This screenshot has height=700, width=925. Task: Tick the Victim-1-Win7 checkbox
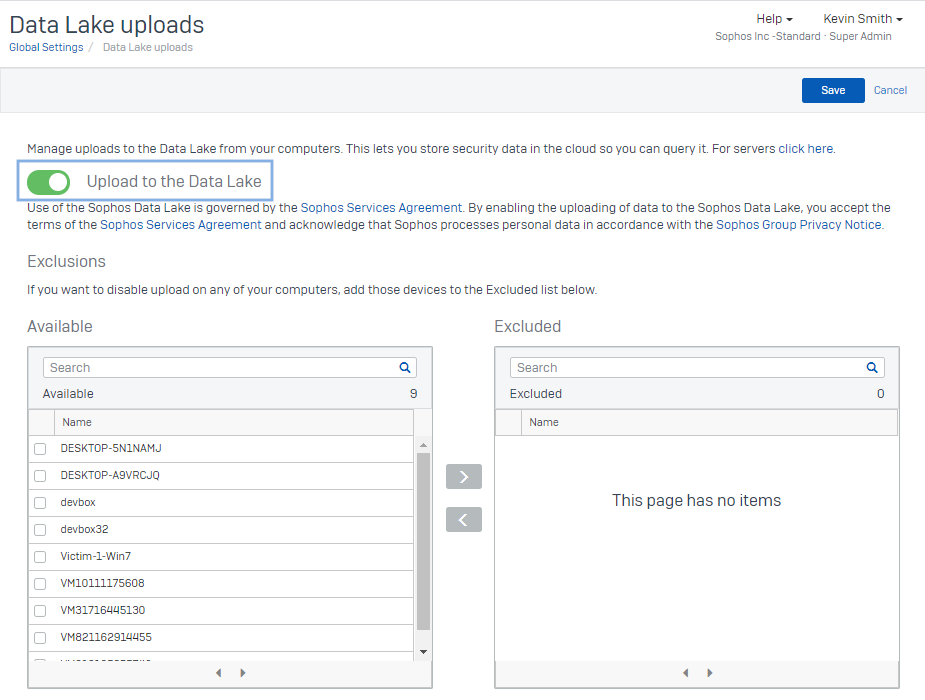tap(40, 557)
